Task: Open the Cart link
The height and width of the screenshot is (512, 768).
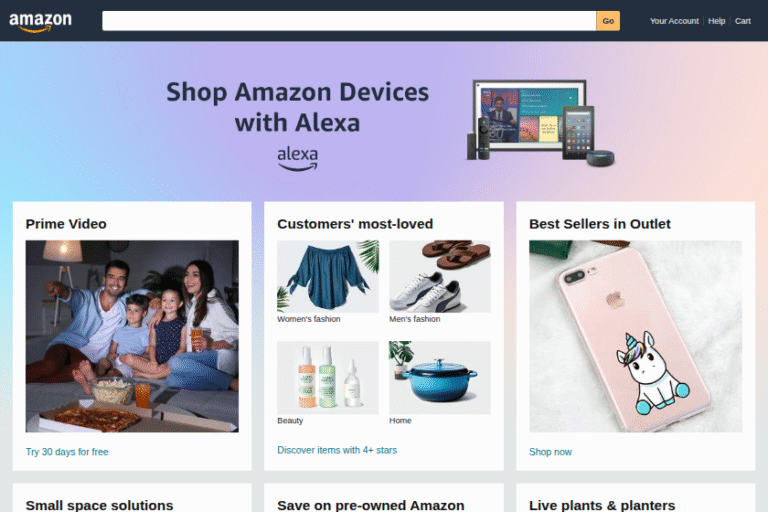Action: [x=743, y=21]
